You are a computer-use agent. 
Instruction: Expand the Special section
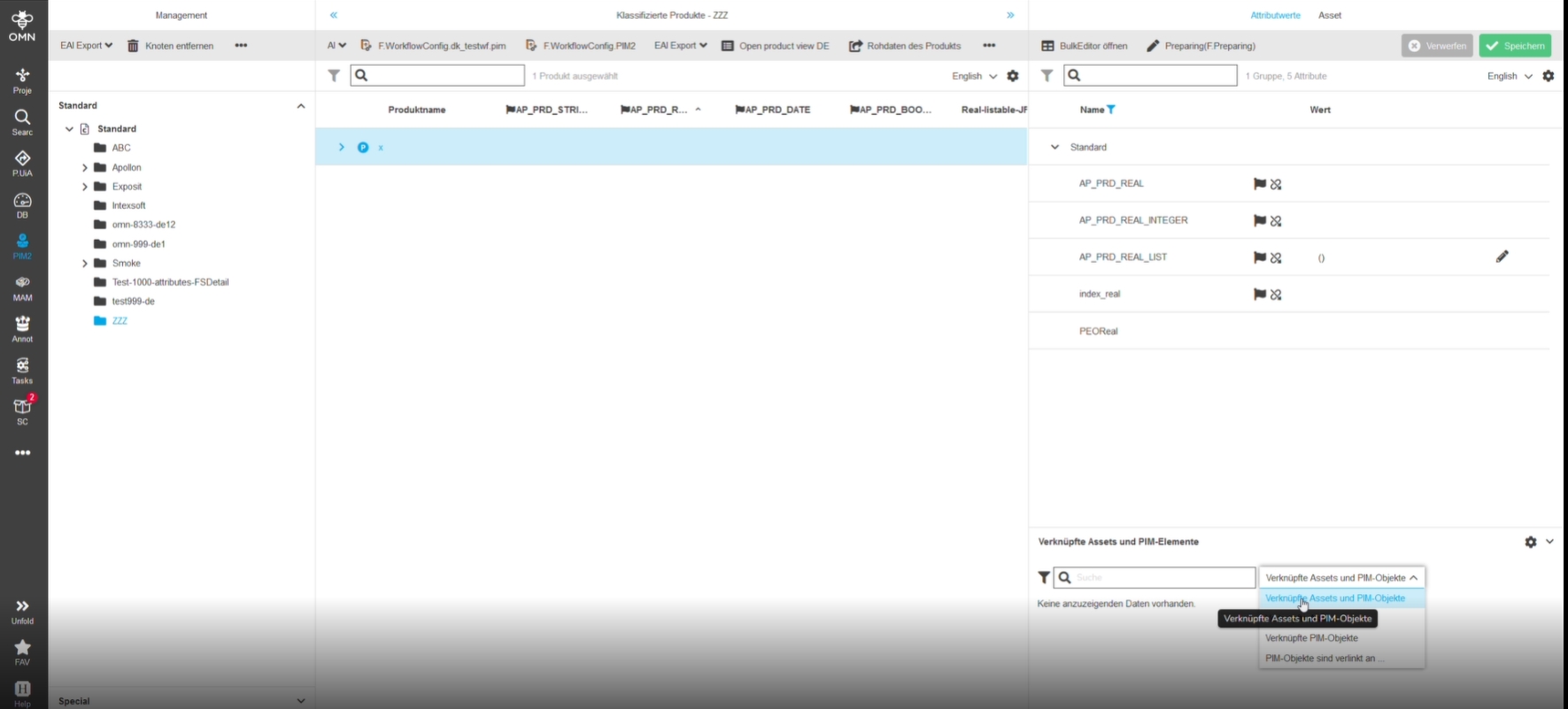pos(301,700)
